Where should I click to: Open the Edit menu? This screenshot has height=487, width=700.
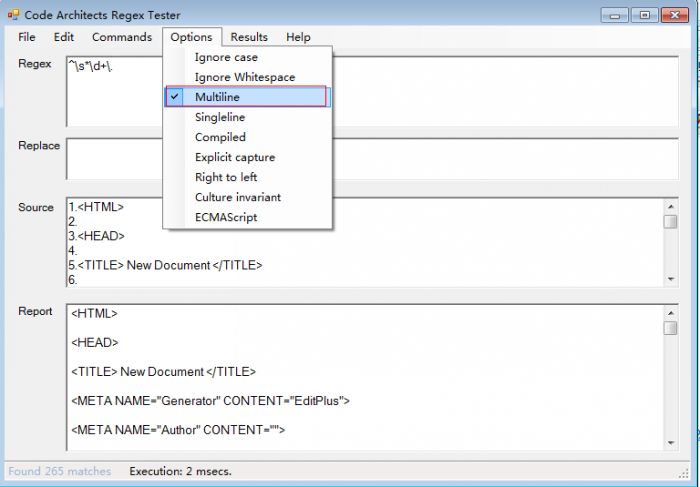click(64, 37)
